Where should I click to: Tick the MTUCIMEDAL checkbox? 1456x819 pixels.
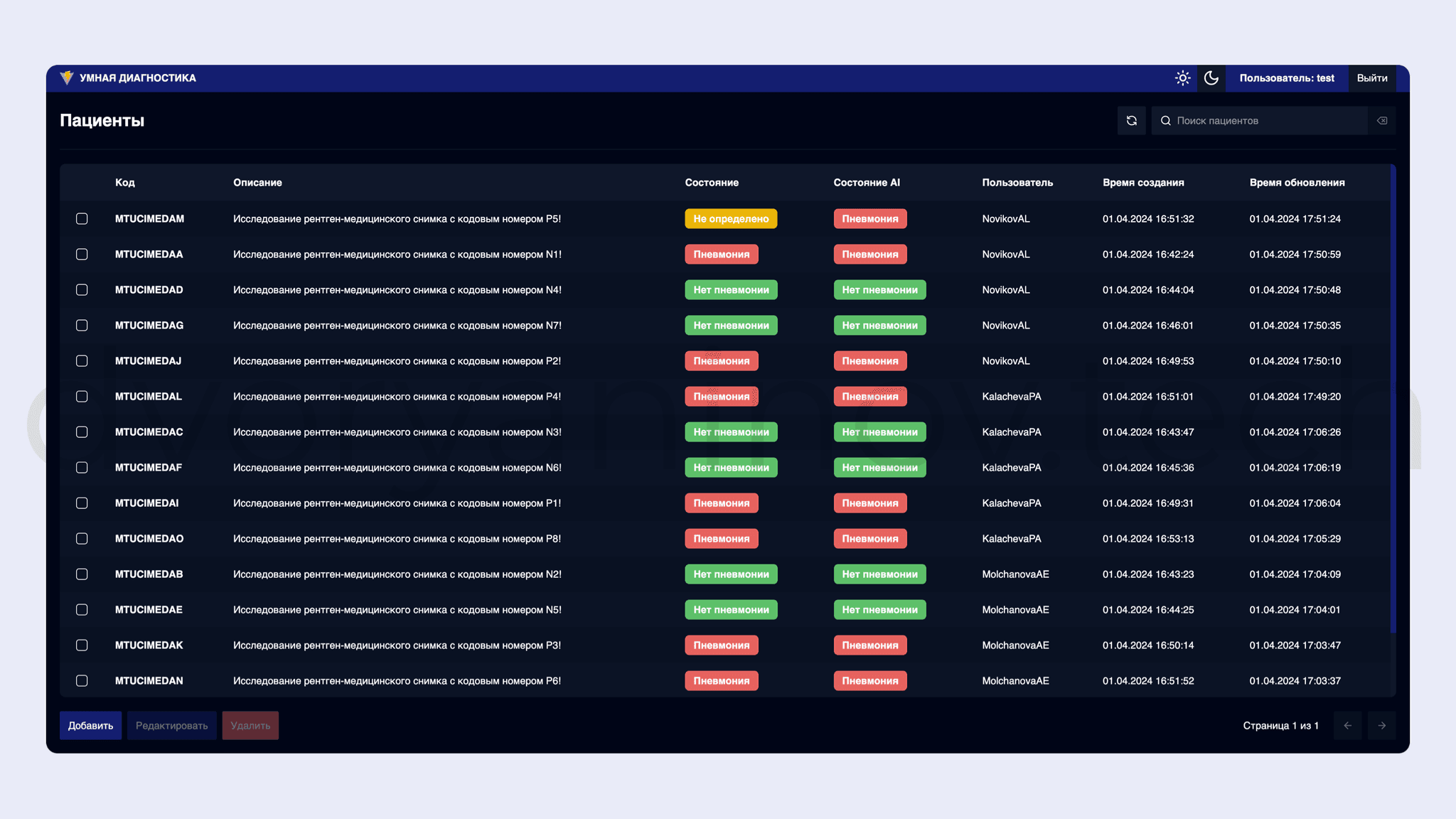(x=82, y=397)
